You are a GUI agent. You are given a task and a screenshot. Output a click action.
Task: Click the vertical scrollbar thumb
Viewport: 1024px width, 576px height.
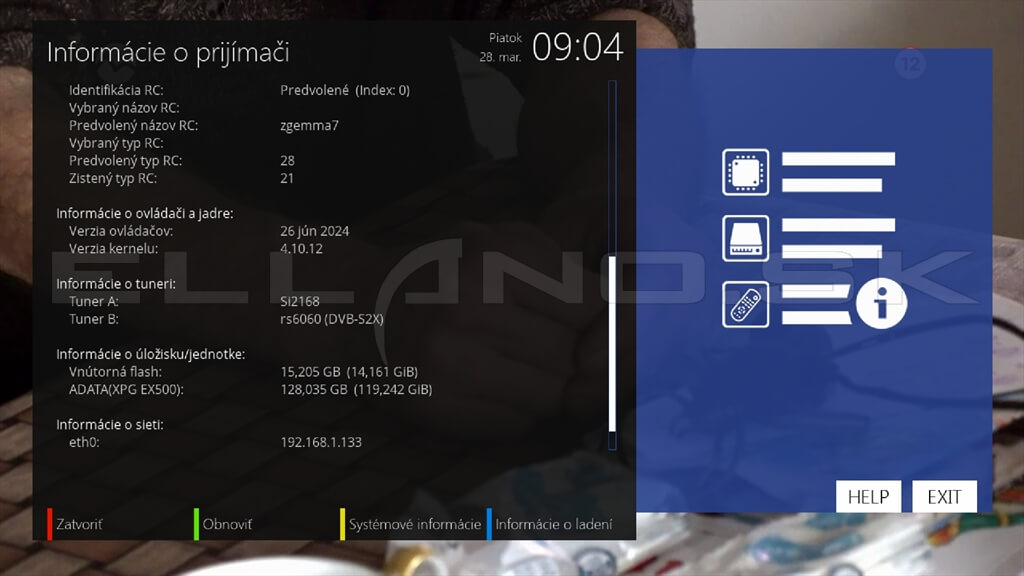pos(612,342)
